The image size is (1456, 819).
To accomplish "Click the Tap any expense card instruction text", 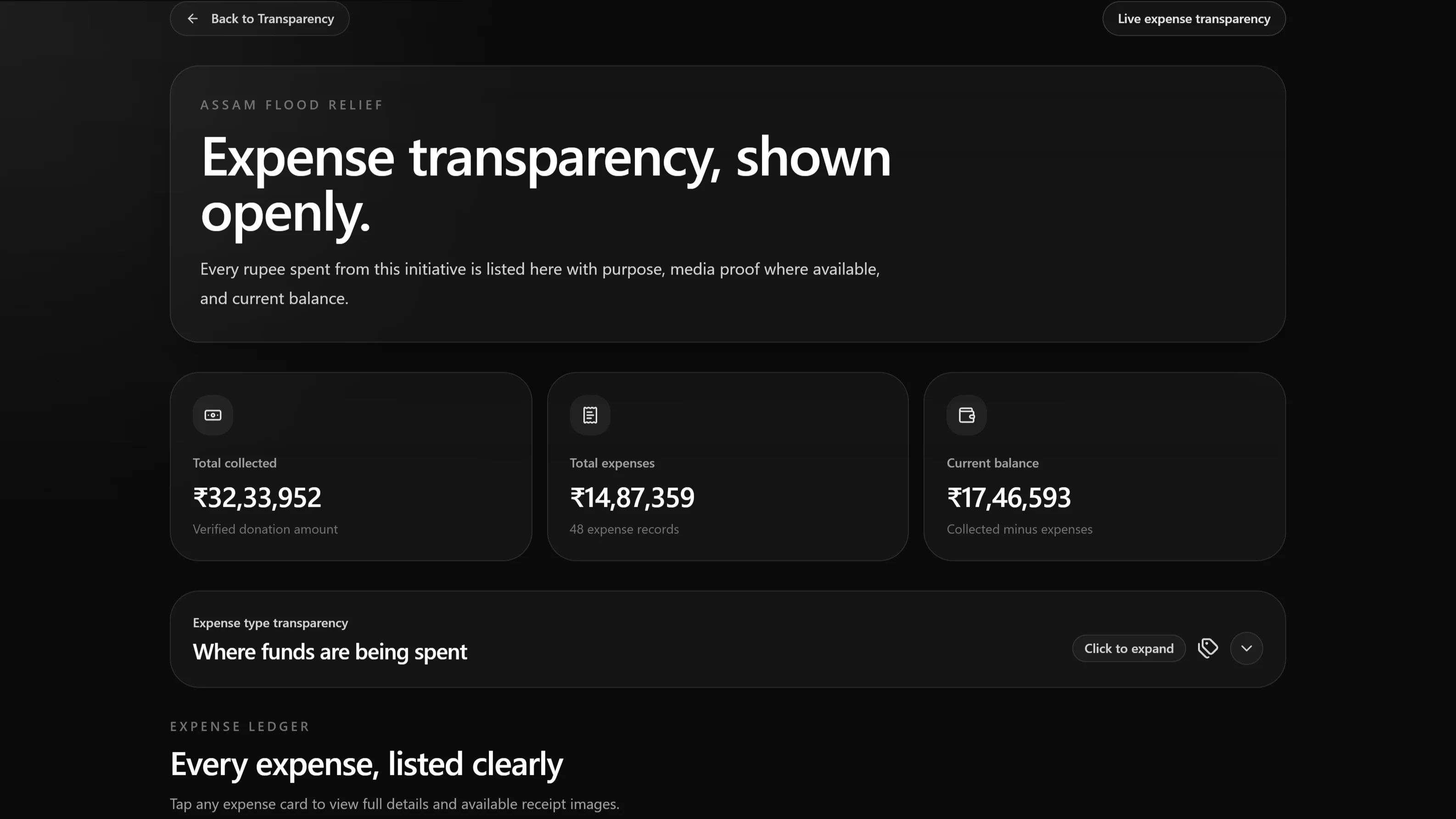I will pyautogui.click(x=394, y=804).
